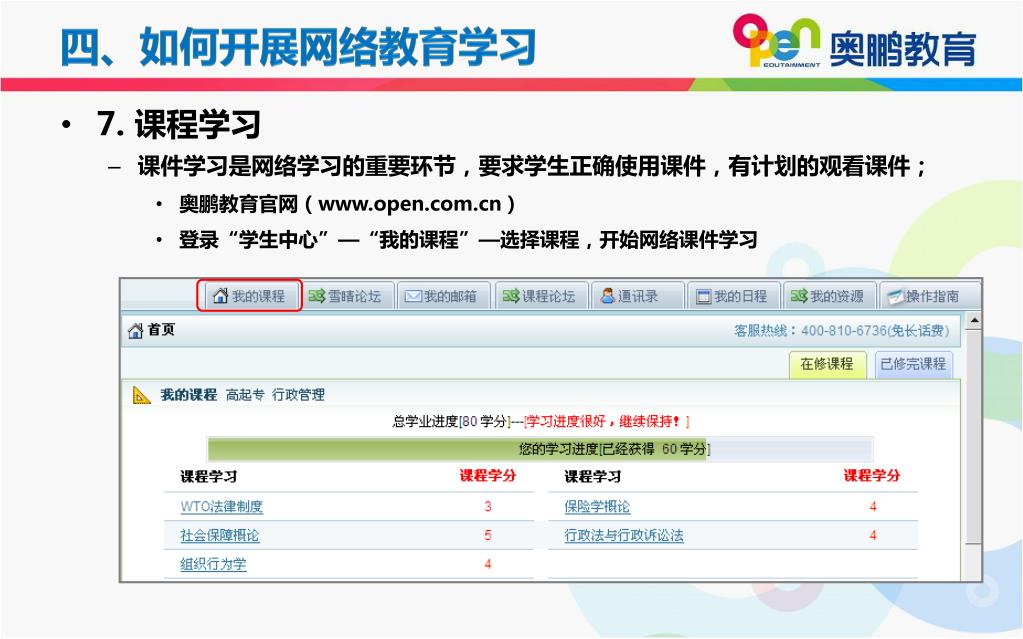Click credit value 4 for 组织行为学
The width and height of the screenshot is (1023, 639).
pos(487,564)
